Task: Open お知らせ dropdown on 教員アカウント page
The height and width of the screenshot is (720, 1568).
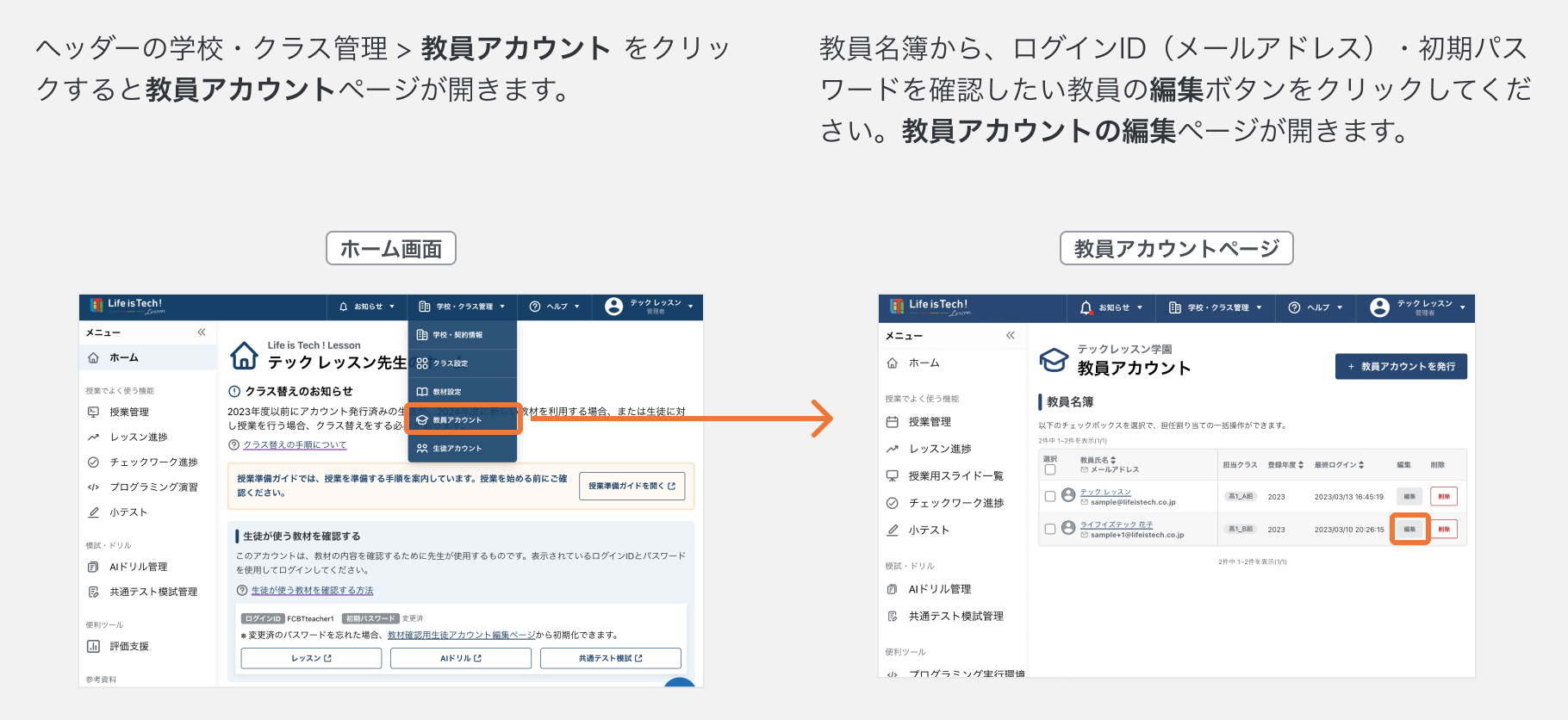Action: (x=1111, y=307)
